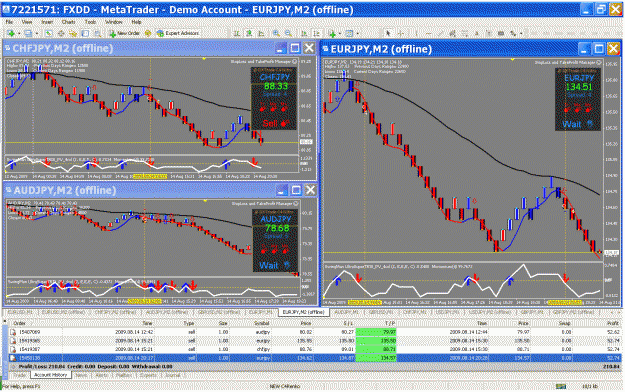Open the GBPUSD,M2 (offline) chart tab
The height and width of the screenshot is (392, 625).
tap(218, 312)
